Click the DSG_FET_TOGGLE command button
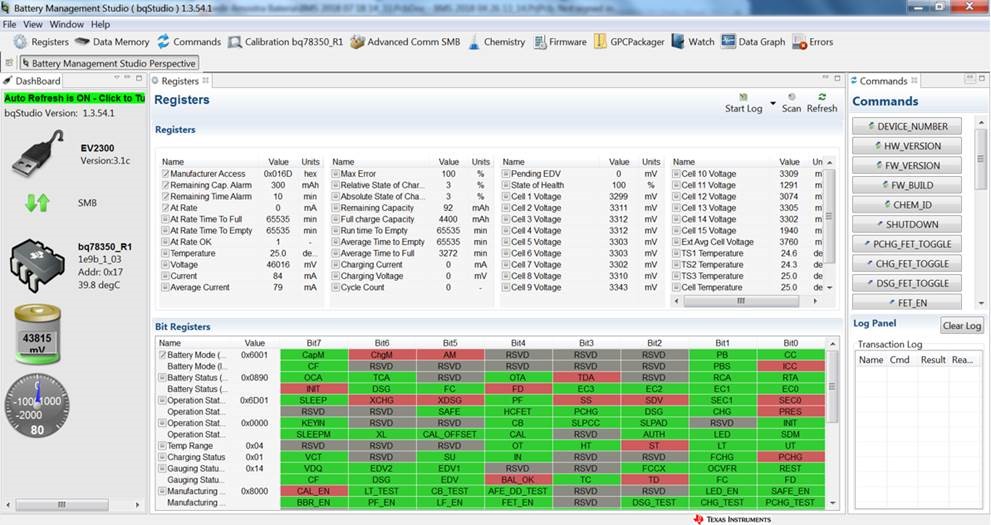 click(x=907, y=283)
